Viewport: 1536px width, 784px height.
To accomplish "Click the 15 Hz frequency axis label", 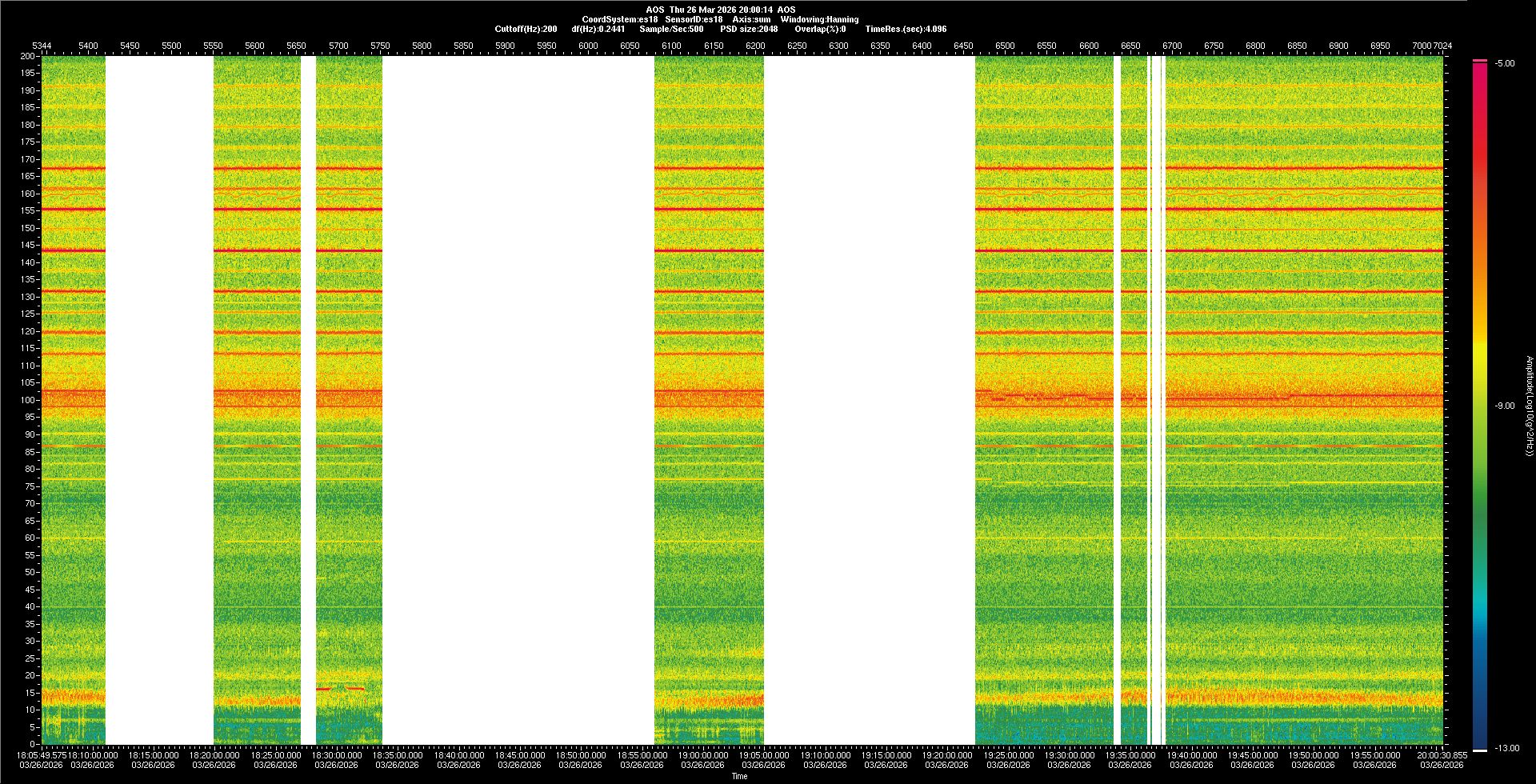I will pos(30,693).
